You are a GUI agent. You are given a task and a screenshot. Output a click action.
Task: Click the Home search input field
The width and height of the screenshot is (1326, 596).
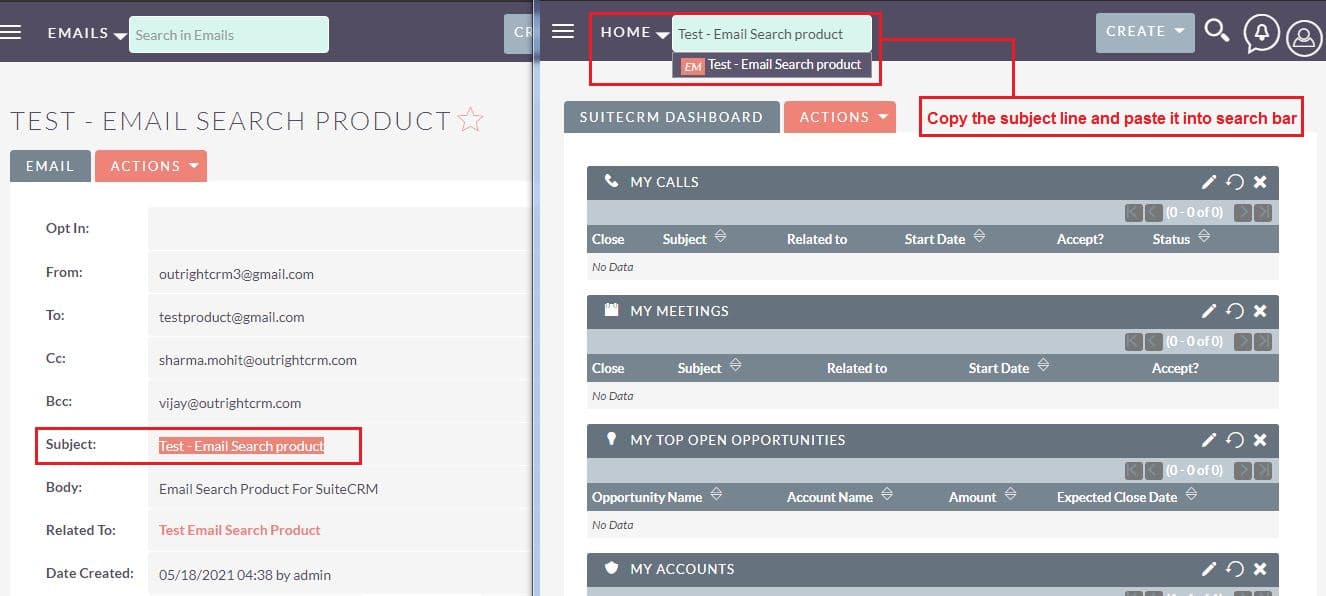[772, 34]
